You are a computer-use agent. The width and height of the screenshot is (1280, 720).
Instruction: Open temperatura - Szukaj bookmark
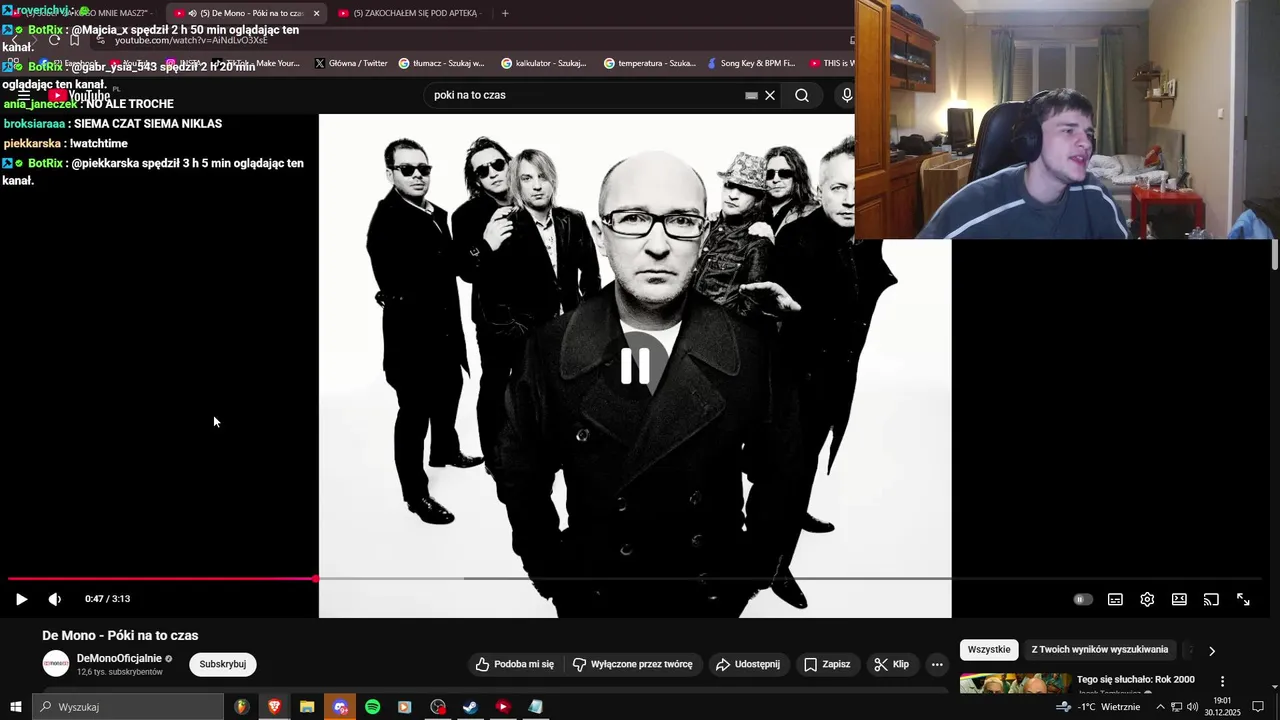[650, 63]
